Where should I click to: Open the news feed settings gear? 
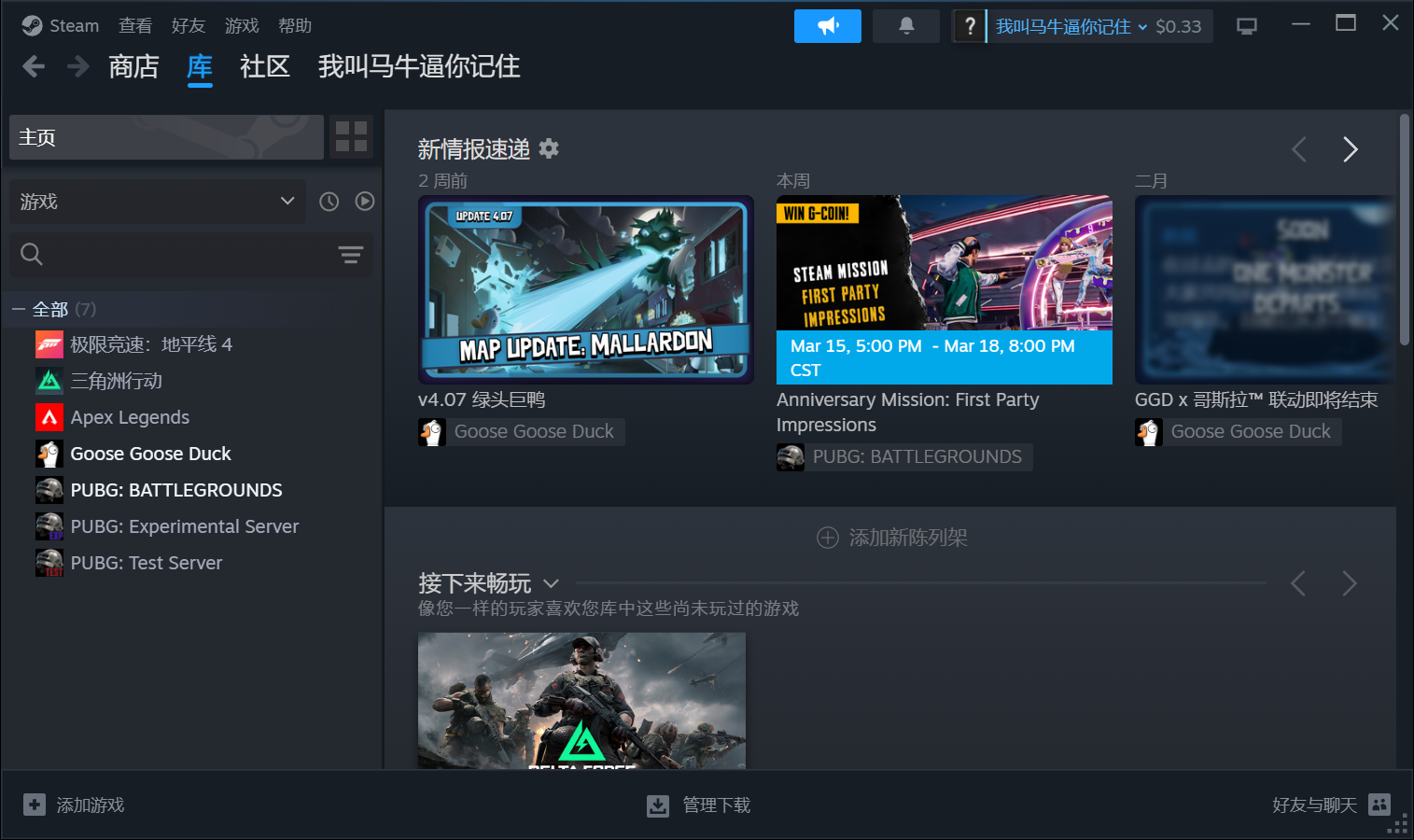point(549,148)
